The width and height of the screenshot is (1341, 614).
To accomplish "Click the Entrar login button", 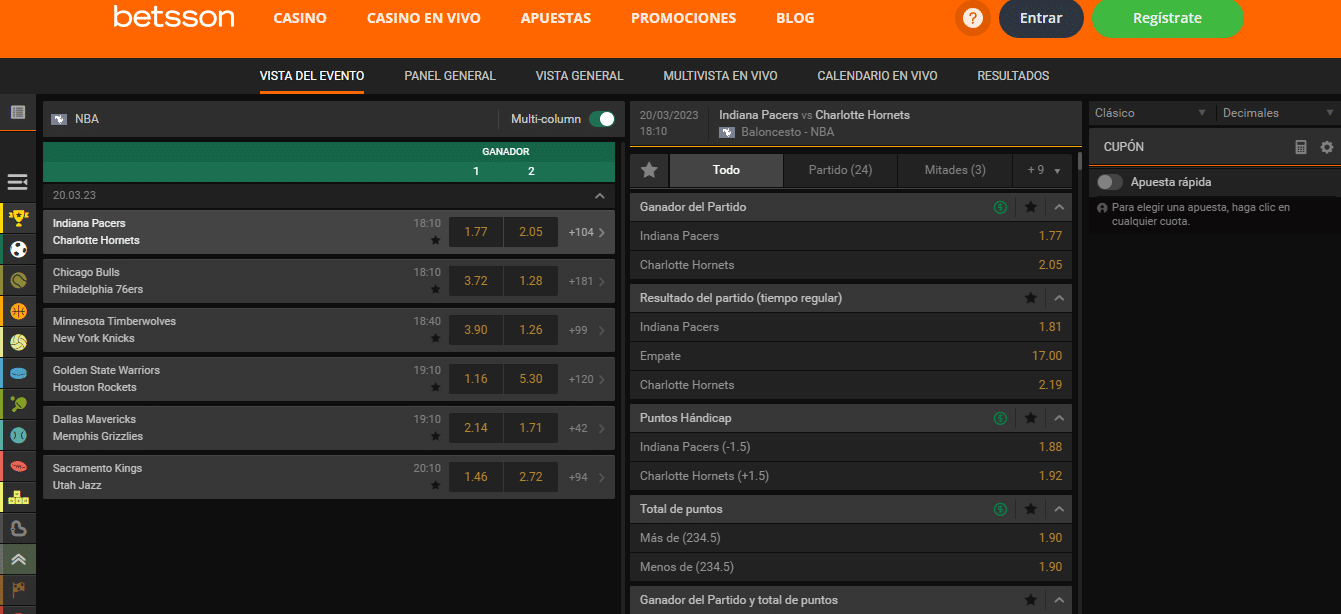I will (1040, 18).
